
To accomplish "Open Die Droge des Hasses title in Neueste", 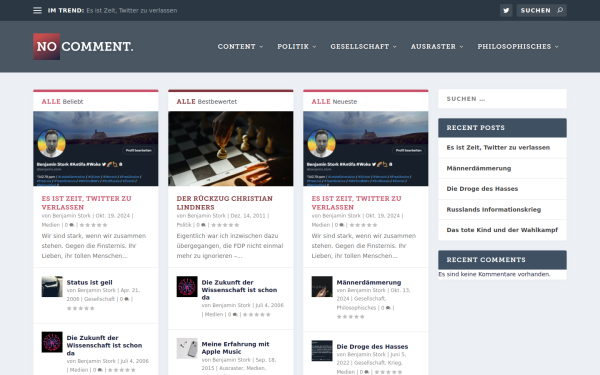I will 372,347.
